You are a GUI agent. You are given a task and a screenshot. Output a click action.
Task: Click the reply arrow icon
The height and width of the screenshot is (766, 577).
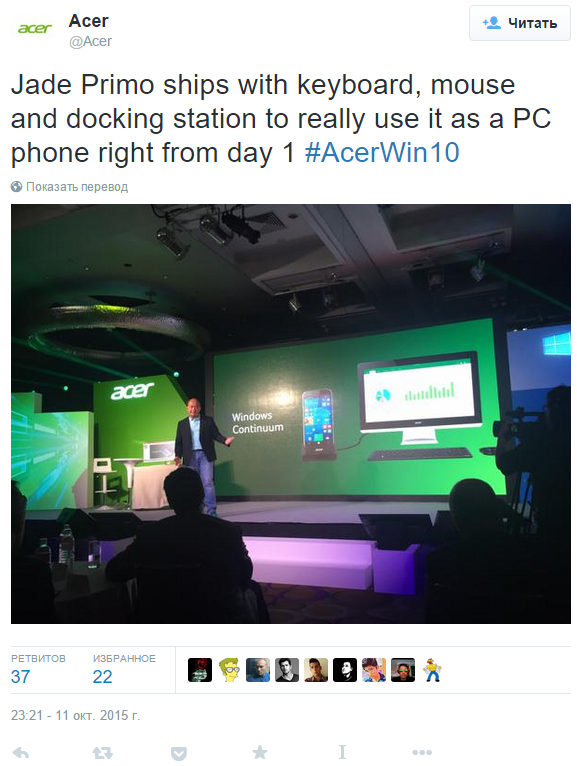[x=20, y=753]
